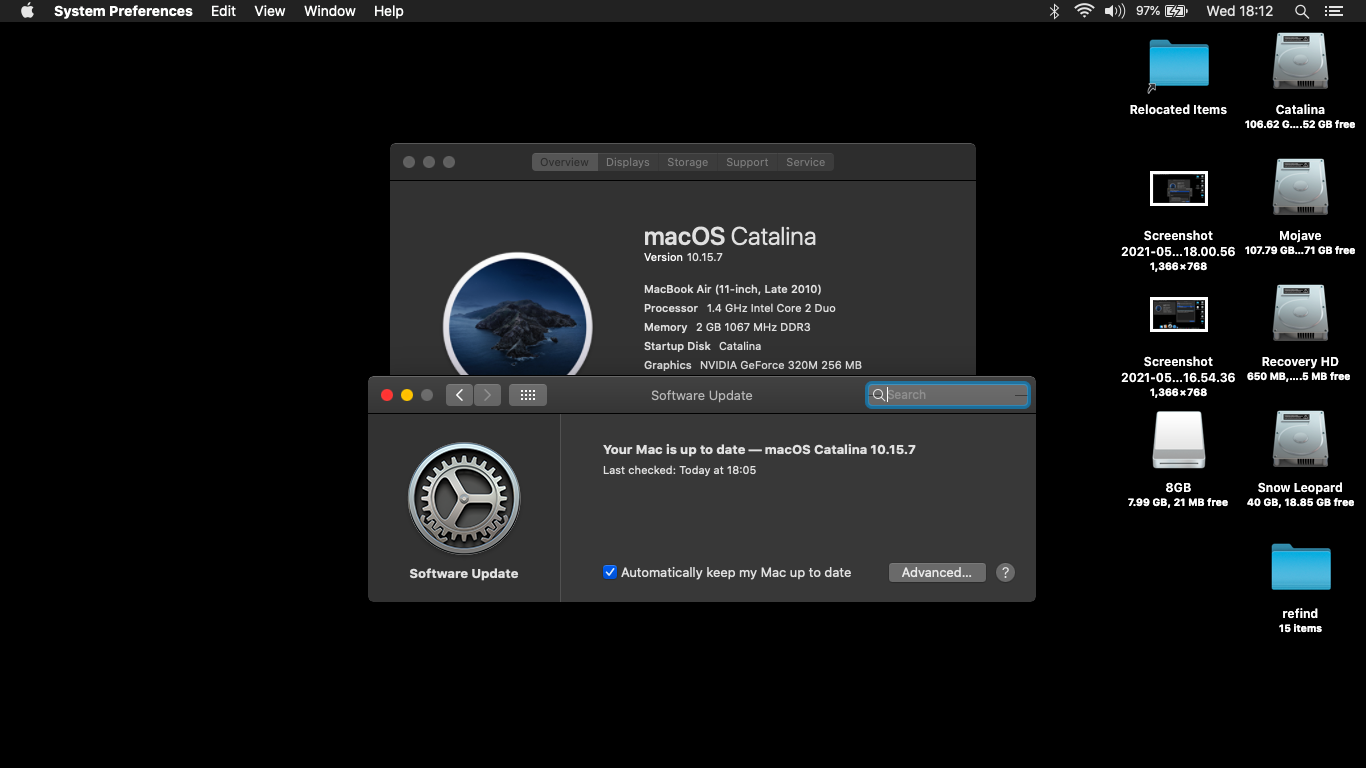This screenshot has height=768, width=1366.
Task: Switch to the Displays tab
Action: [x=627, y=162]
